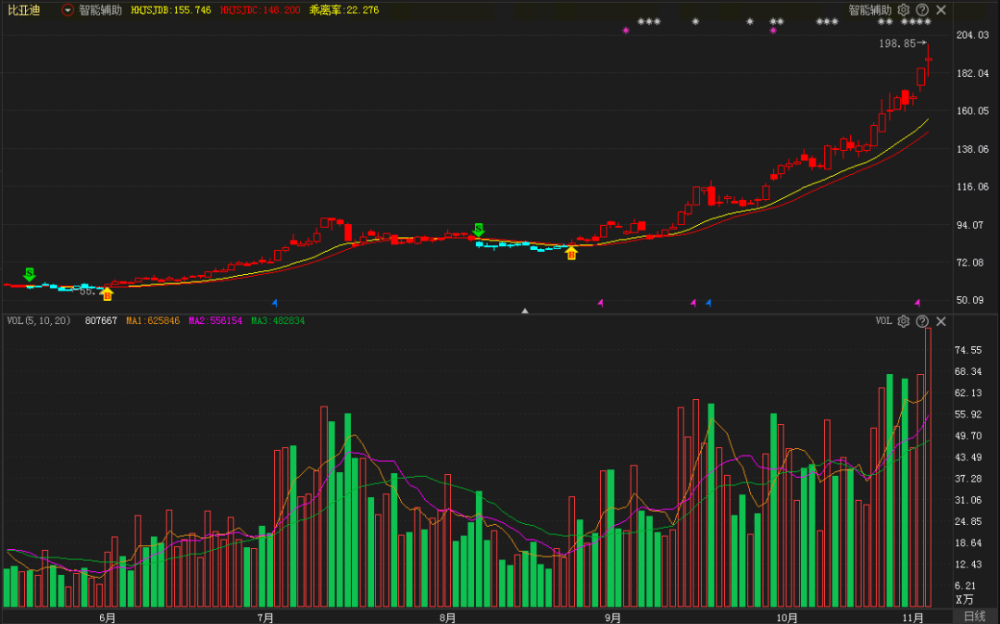
Task: Click the first magenta dot signal in September
Action: tap(626, 30)
